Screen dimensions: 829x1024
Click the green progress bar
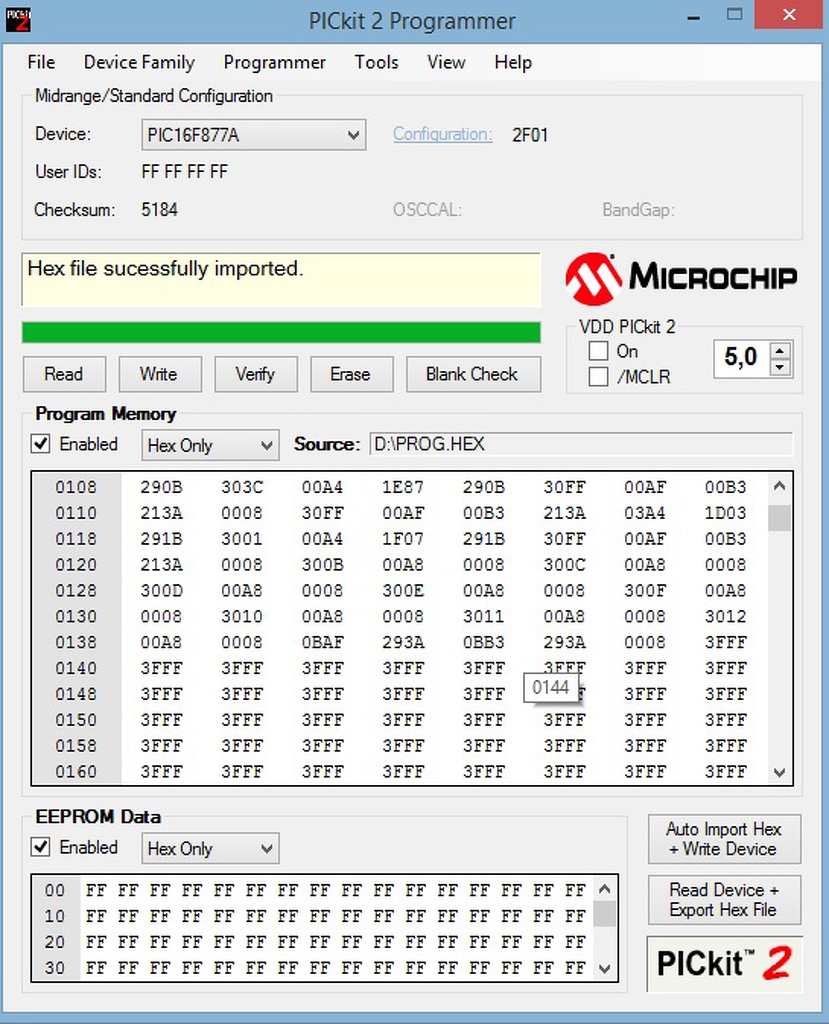tap(281, 332)
